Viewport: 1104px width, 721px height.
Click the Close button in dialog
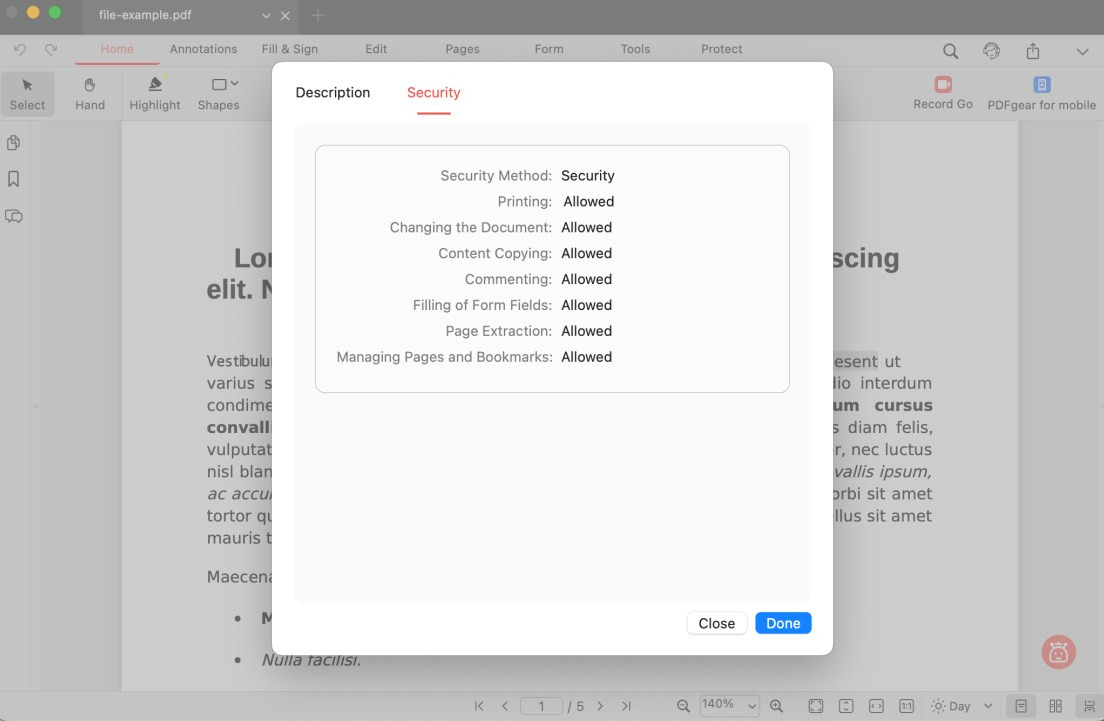point(717,623)
